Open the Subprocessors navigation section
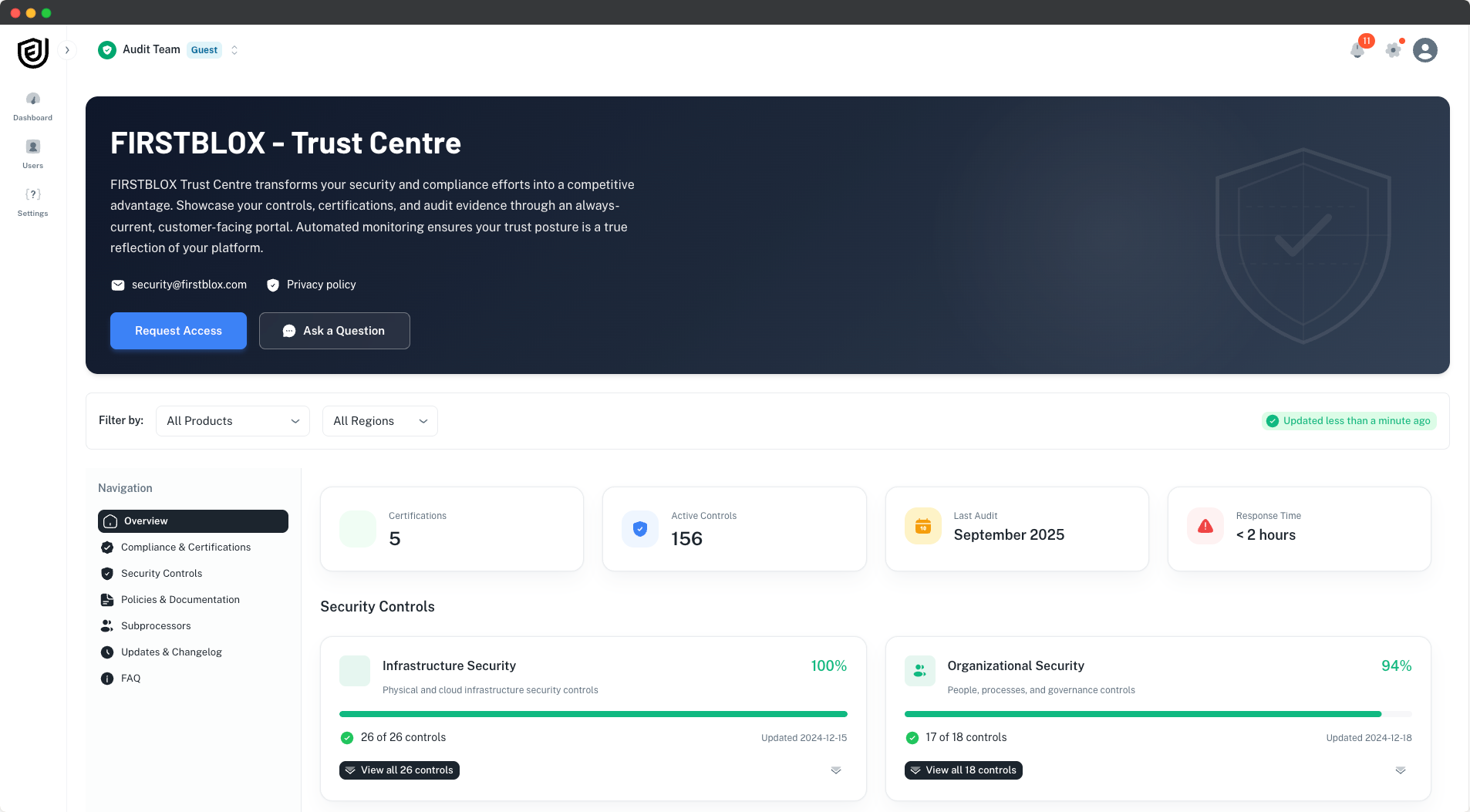This screenshot has width=1470, height=812. [x=155, y=625]
